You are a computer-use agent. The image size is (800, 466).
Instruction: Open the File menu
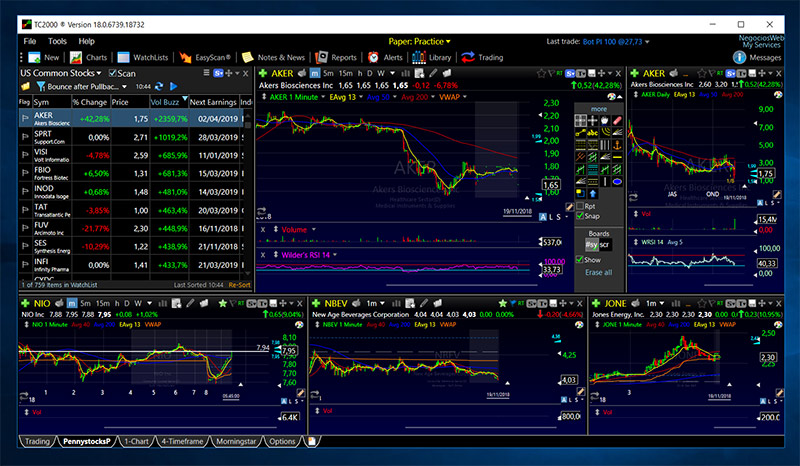(x=30, y=41)
